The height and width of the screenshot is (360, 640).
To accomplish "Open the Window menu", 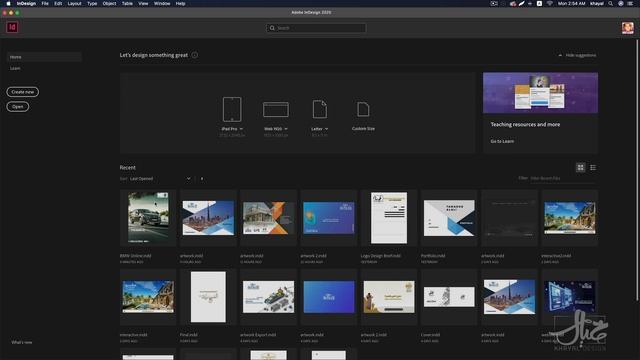I will coord(162,3).
